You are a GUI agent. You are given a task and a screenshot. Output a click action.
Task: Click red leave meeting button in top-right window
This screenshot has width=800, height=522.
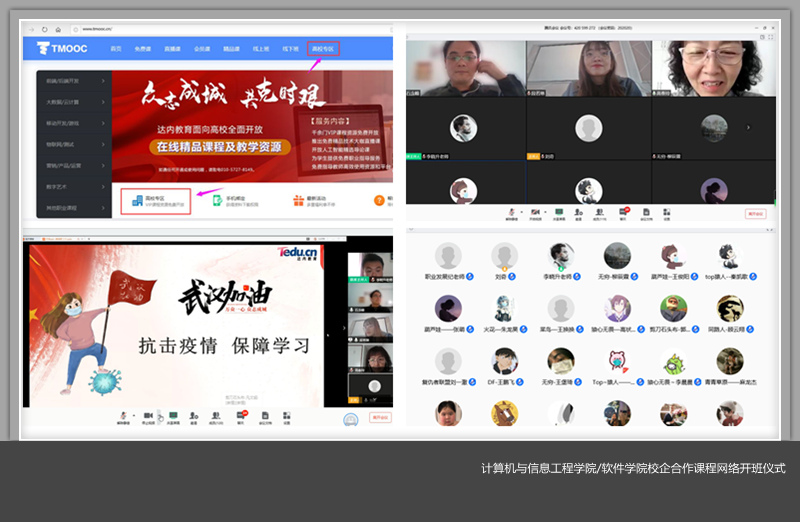click(x=755, y=213)
